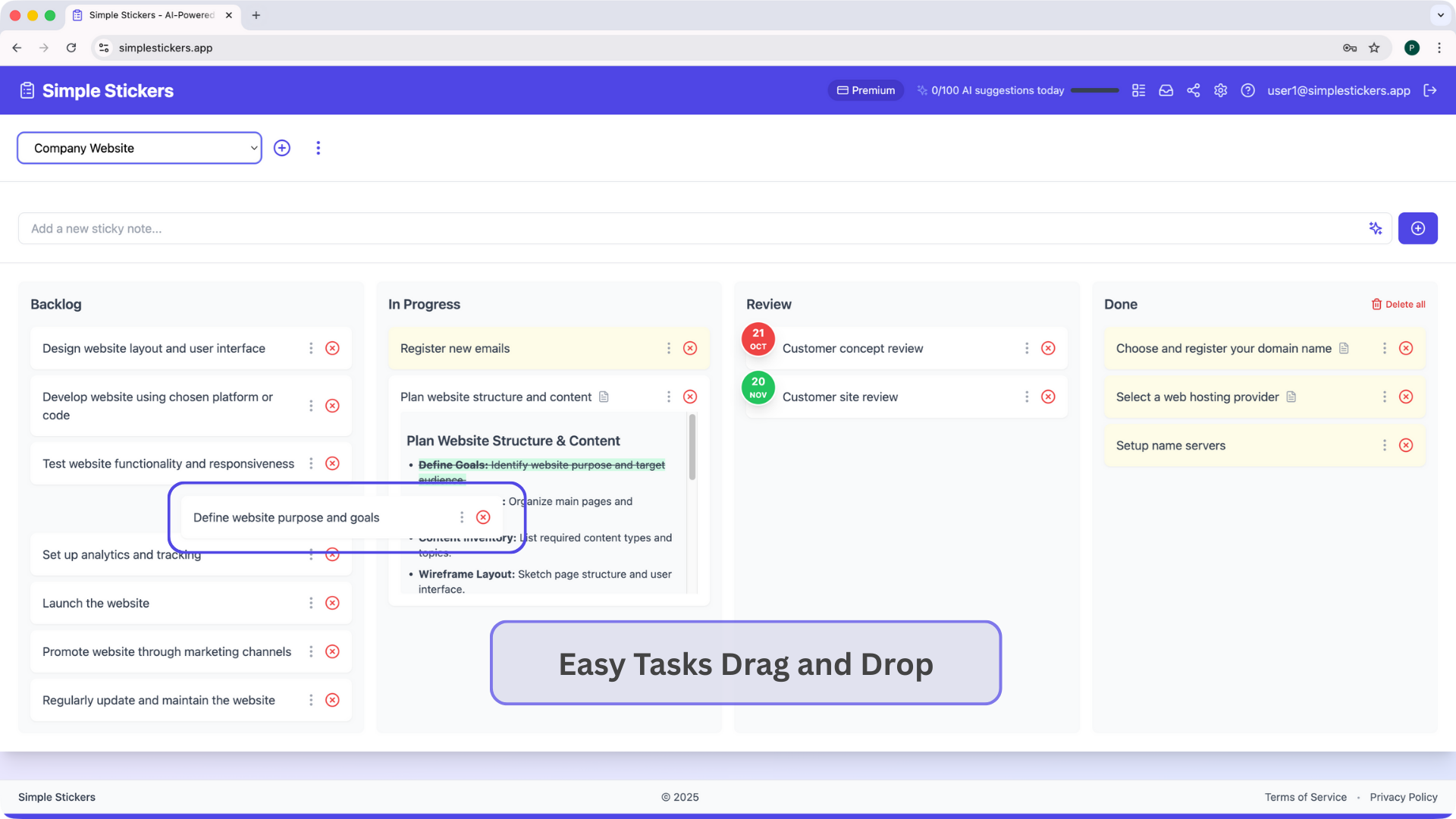Open the menu on Choose and register your domain name
The image size is (1456, 819).
point(1385,348)
